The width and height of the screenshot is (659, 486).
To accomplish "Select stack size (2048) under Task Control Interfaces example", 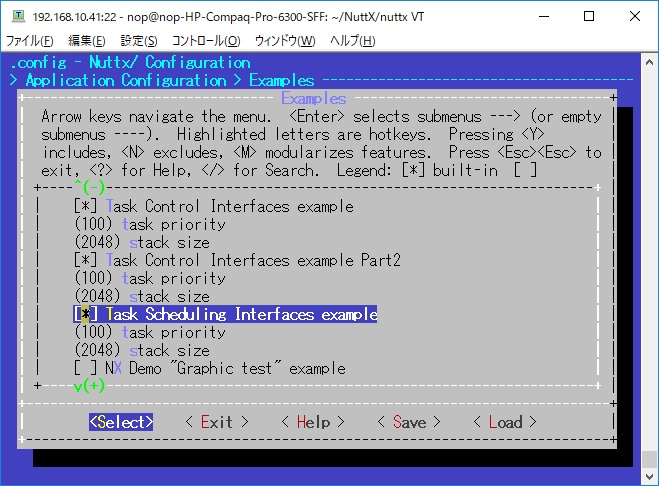I will coord(142,243).
